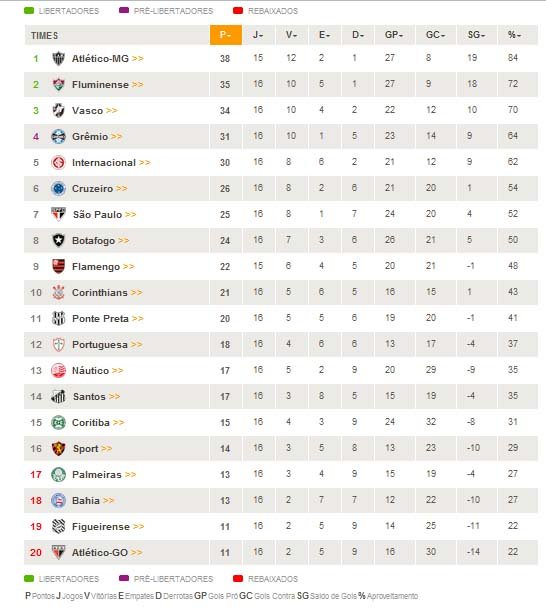Sort standings by GP goals scored column
Viewport: 546px width, 609px height.
(394, 35)
